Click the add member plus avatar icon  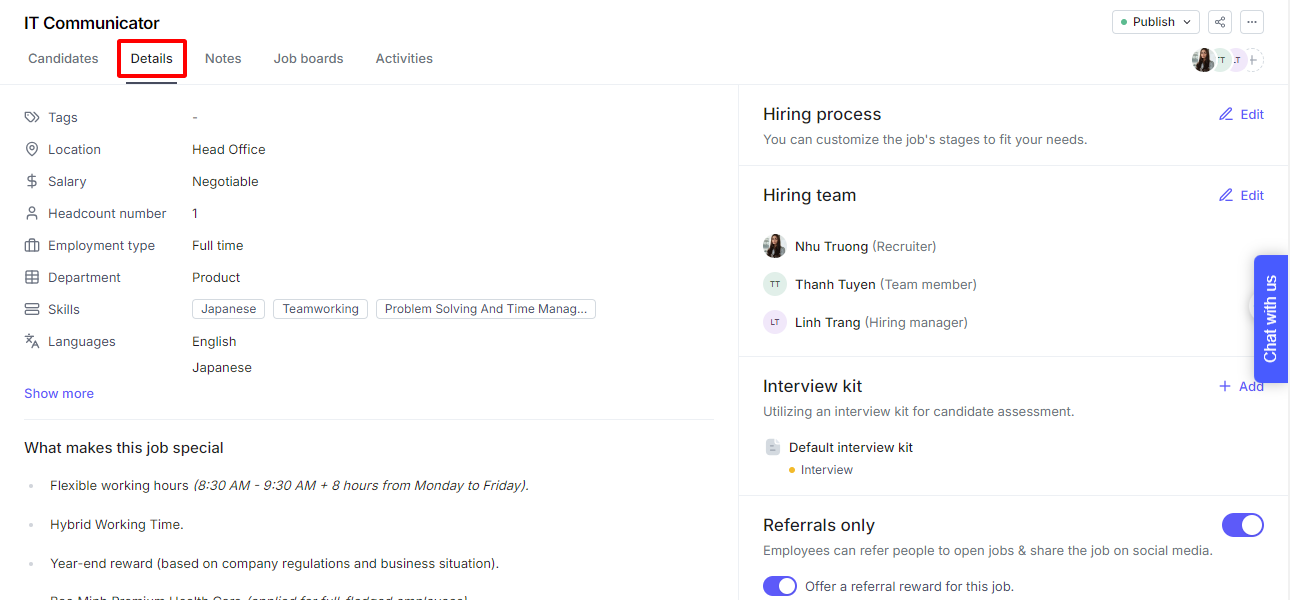click(x=1253, y=60)
